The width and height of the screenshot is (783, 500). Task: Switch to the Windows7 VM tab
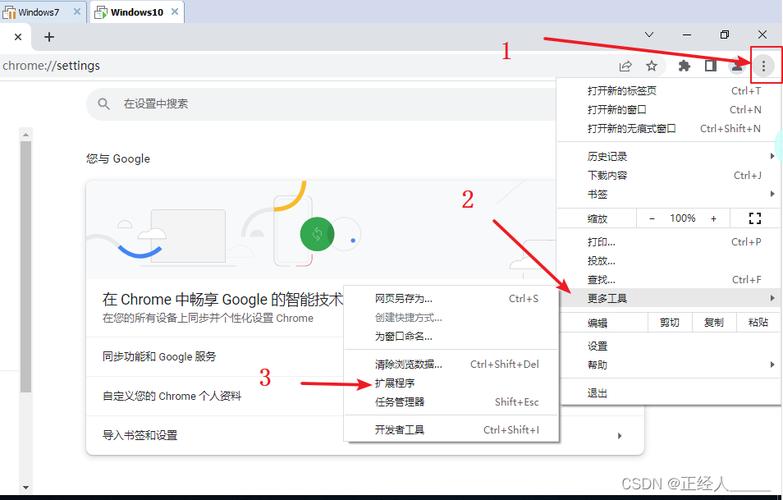pos(38,12)
